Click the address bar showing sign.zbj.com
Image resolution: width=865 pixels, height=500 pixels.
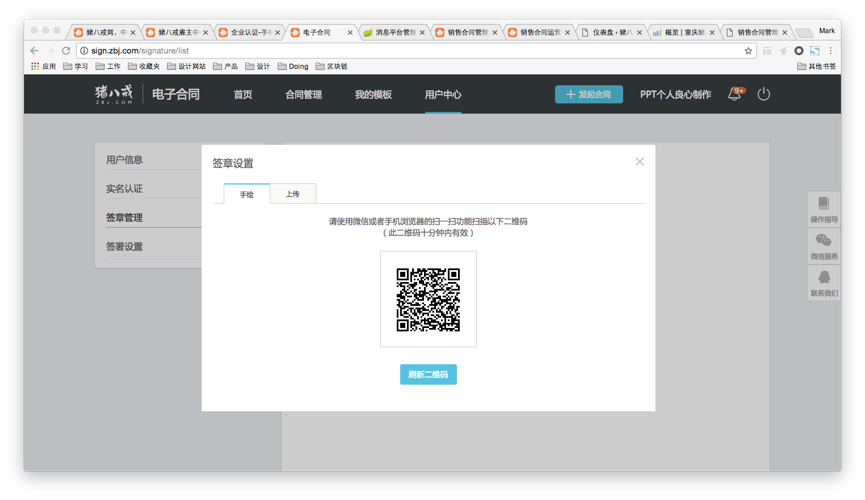414,51
